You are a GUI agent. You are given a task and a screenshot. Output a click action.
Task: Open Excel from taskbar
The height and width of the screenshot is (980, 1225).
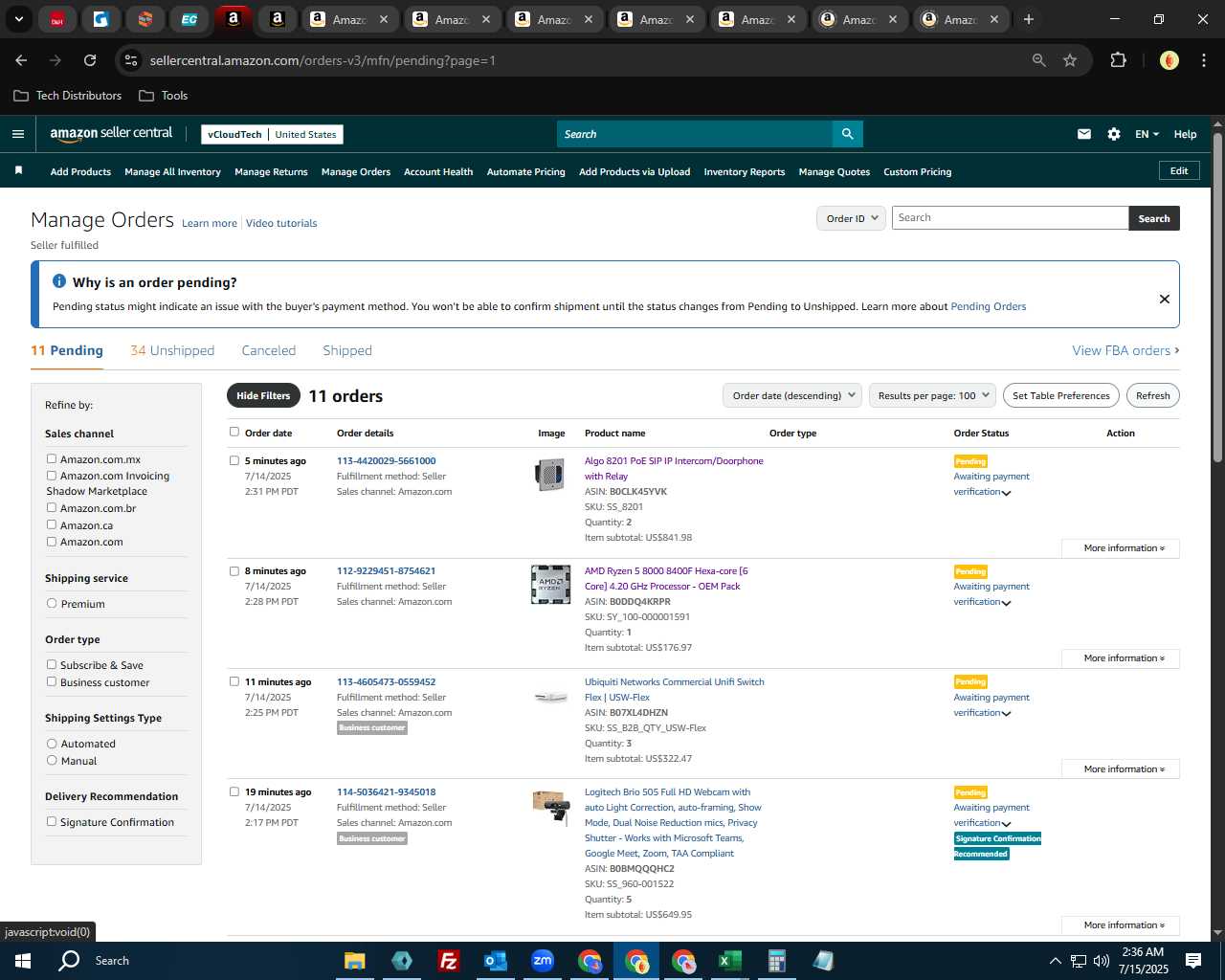(x=729, y=961)
